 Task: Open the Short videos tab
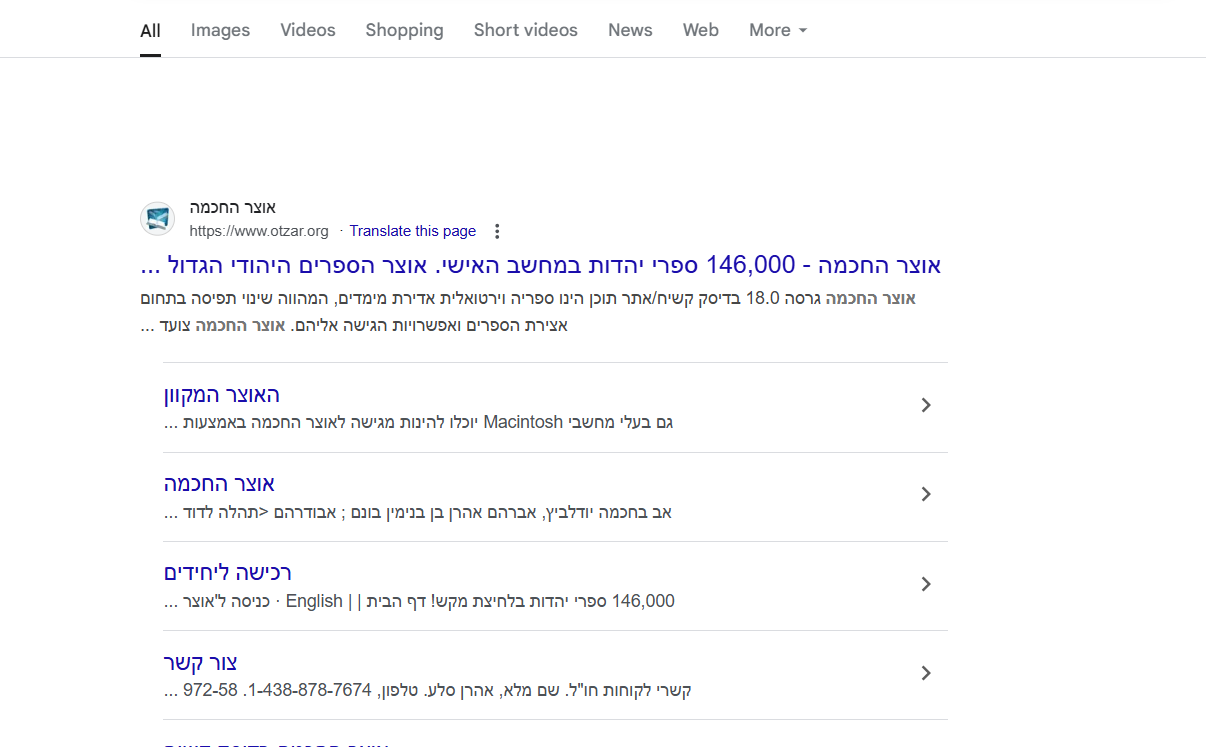[526, 30]
